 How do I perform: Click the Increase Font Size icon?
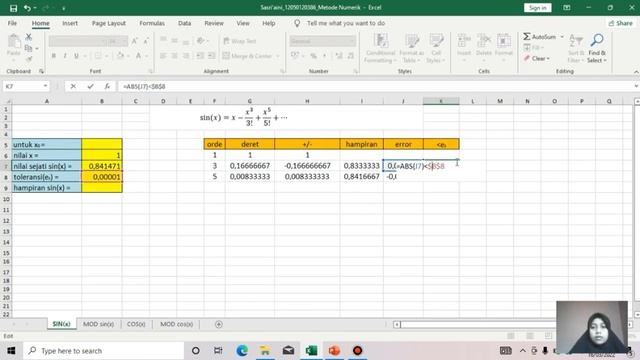134,41
